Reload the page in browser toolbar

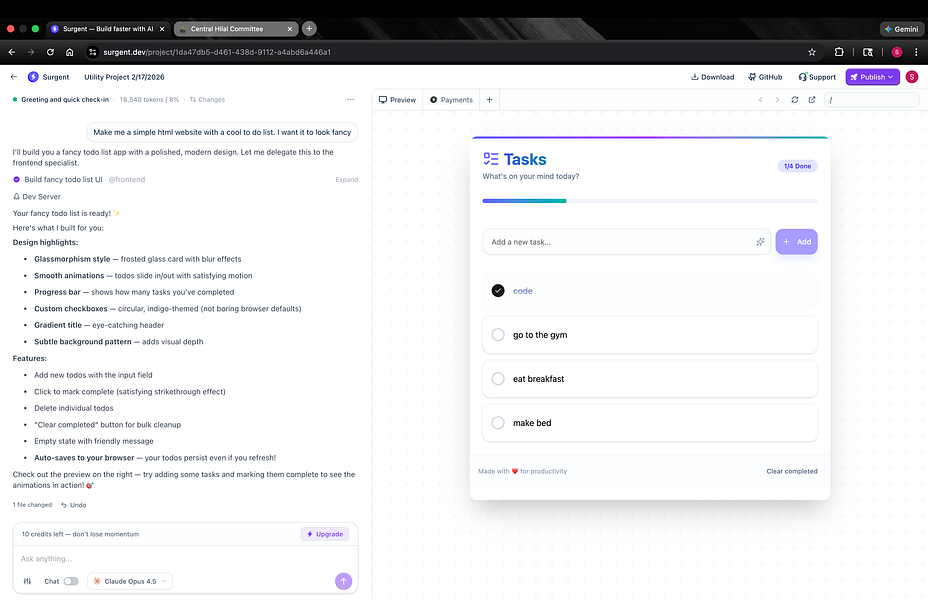click(x=50, y=52)
